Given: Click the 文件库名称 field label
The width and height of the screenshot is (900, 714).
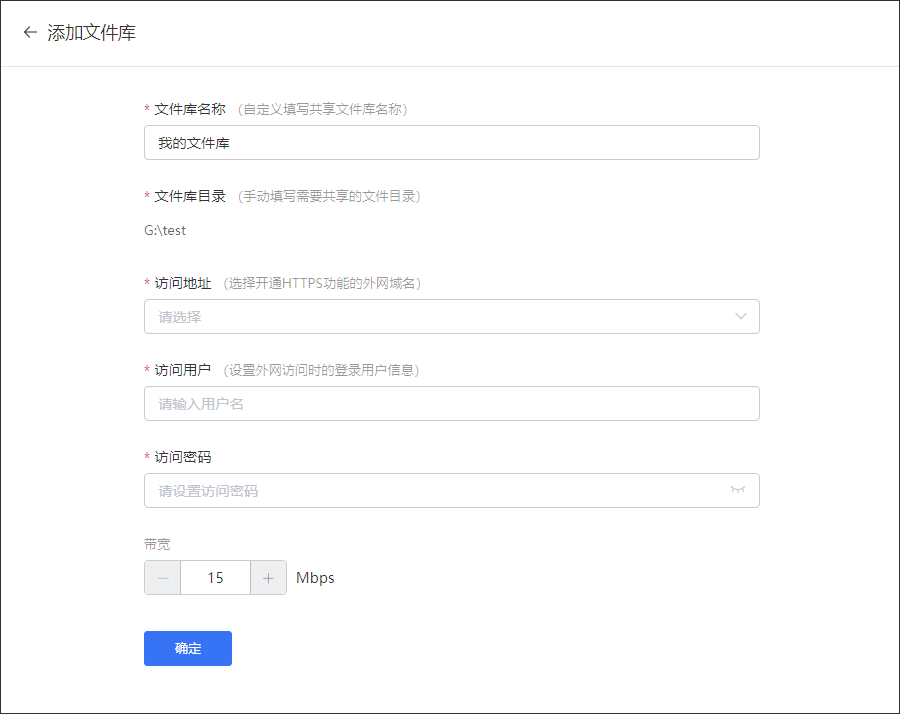Looking at the screenshot, I should tap(190, 109).
